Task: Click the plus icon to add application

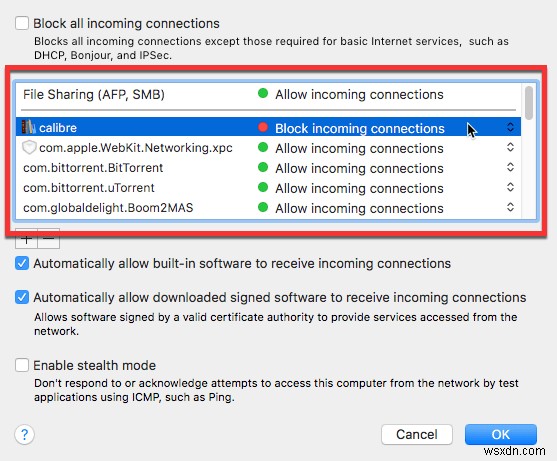Action: [26, 239]
